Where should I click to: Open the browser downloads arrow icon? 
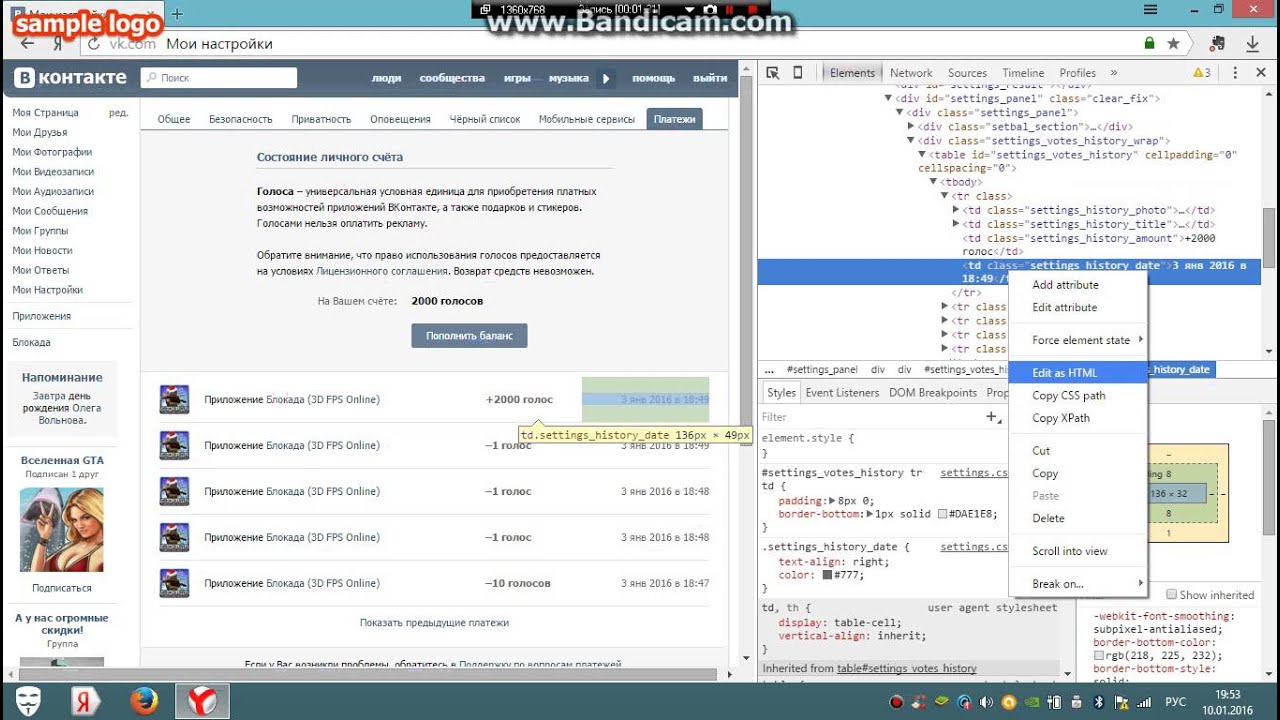click(x=1252, y=44)
